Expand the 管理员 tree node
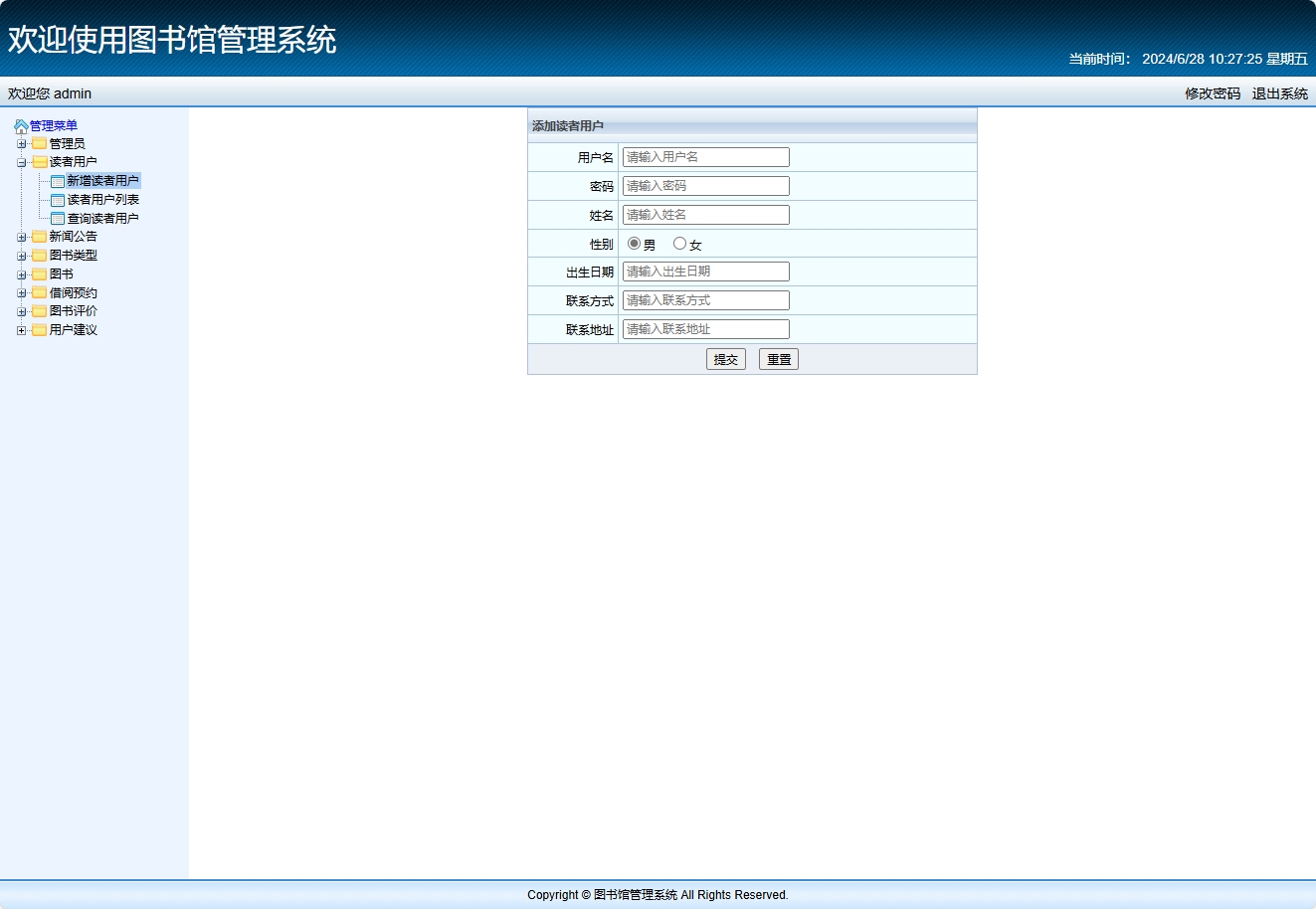1316x909 pixels. coord(22,143)
